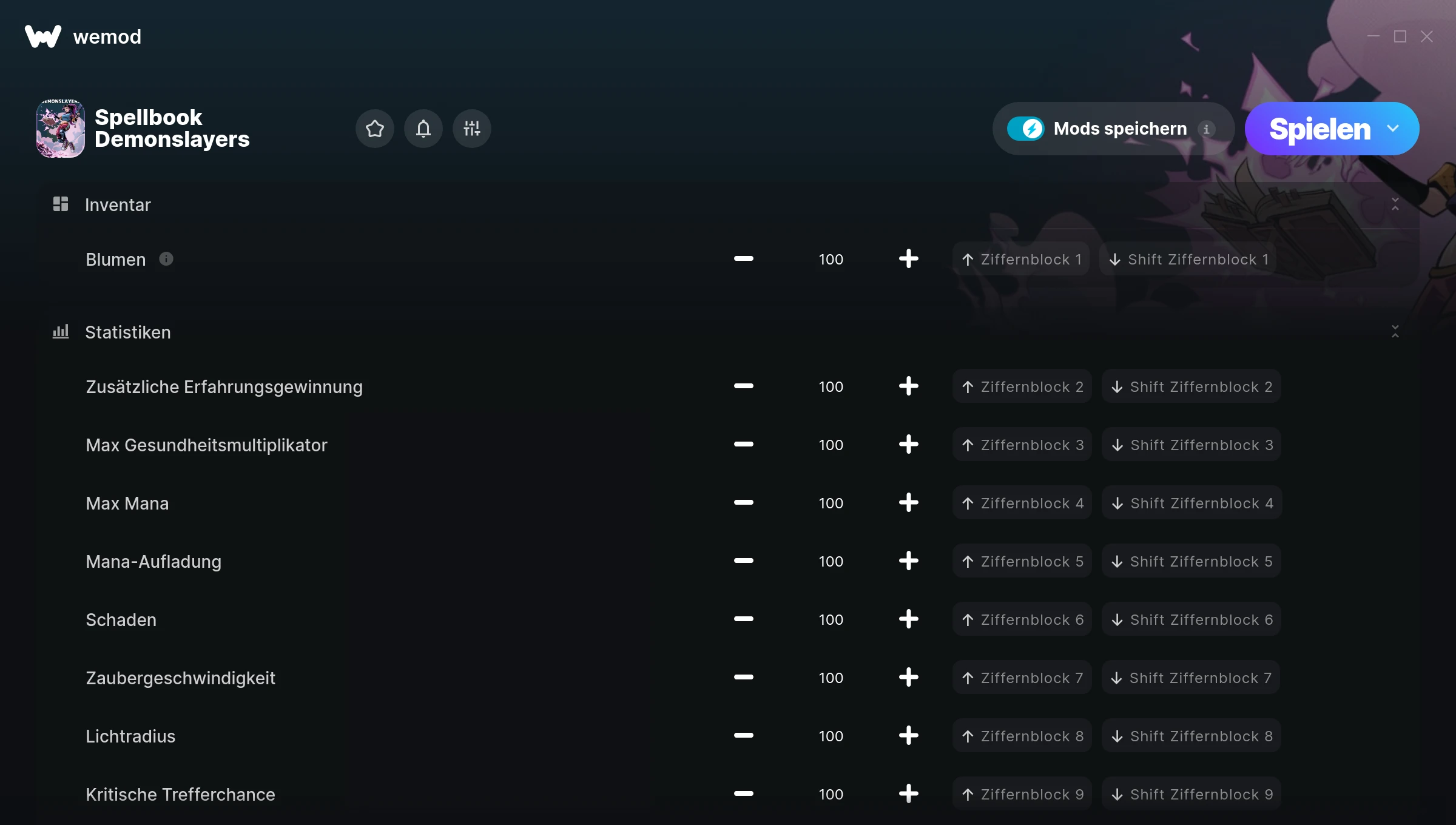1456x825 pixels.
Task: Increase Lichtradius using plus icon
Action: (908, 736)
